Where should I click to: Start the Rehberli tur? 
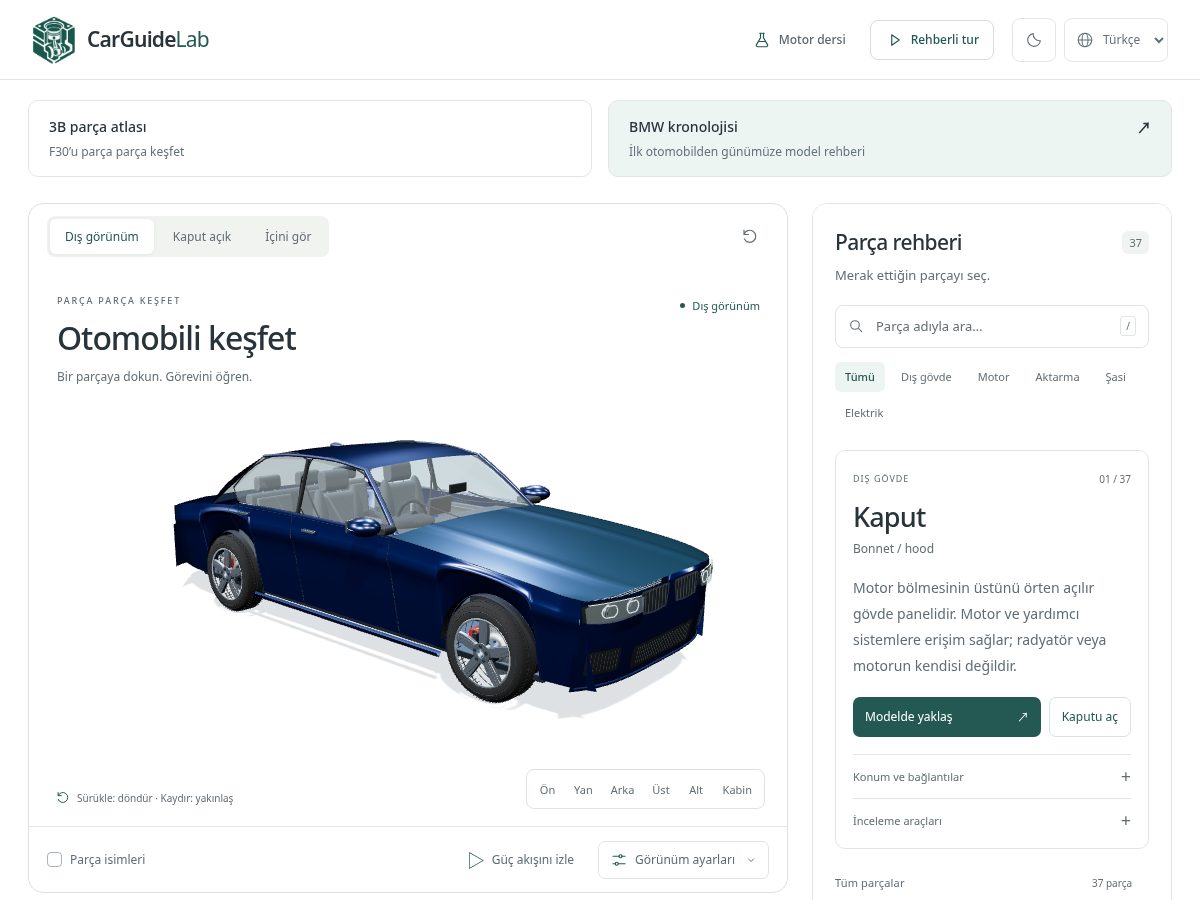tap(932, 40)
